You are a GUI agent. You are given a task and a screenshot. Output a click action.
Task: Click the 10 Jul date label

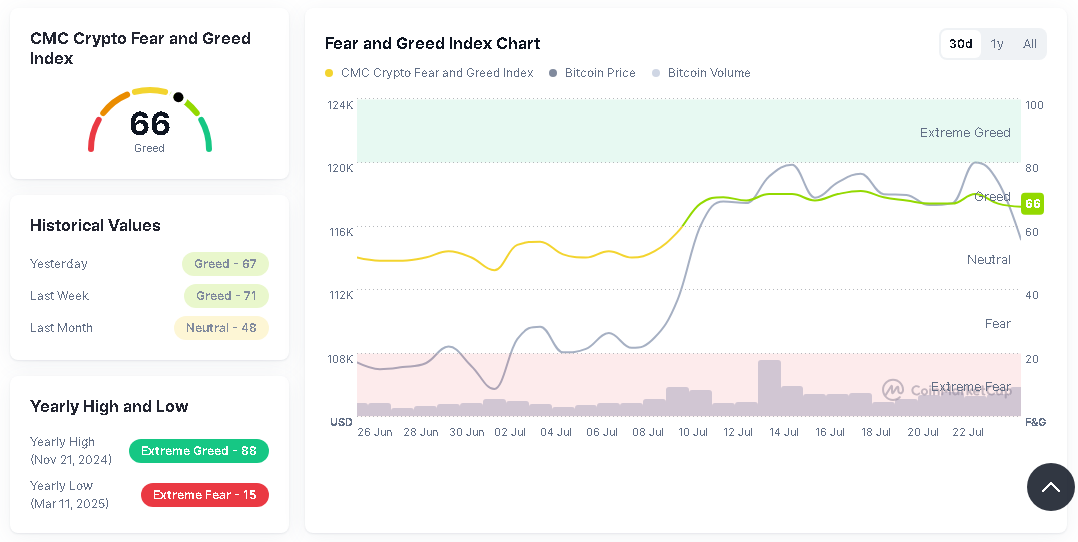click(692, 433)
